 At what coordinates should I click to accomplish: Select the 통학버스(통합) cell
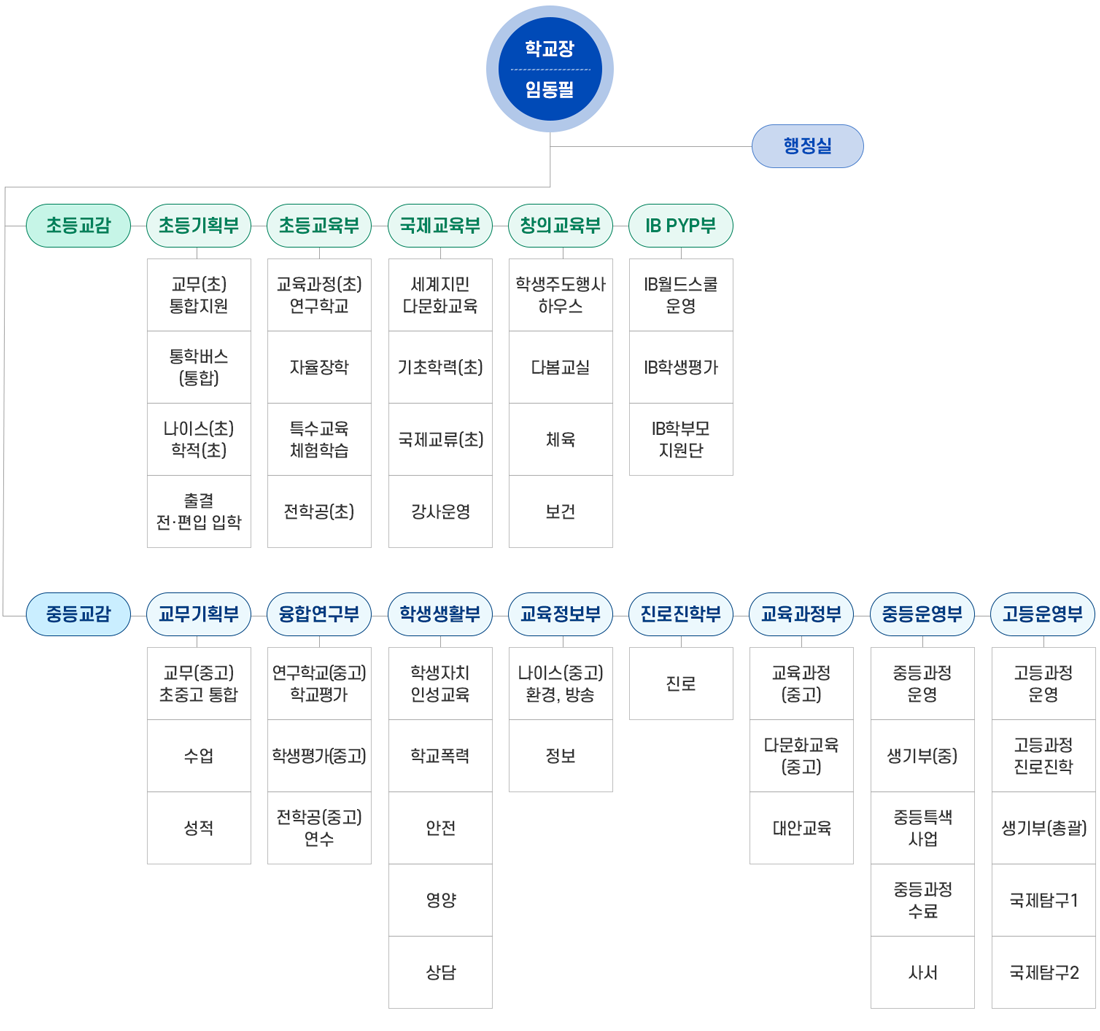click(x=199, y=367)
